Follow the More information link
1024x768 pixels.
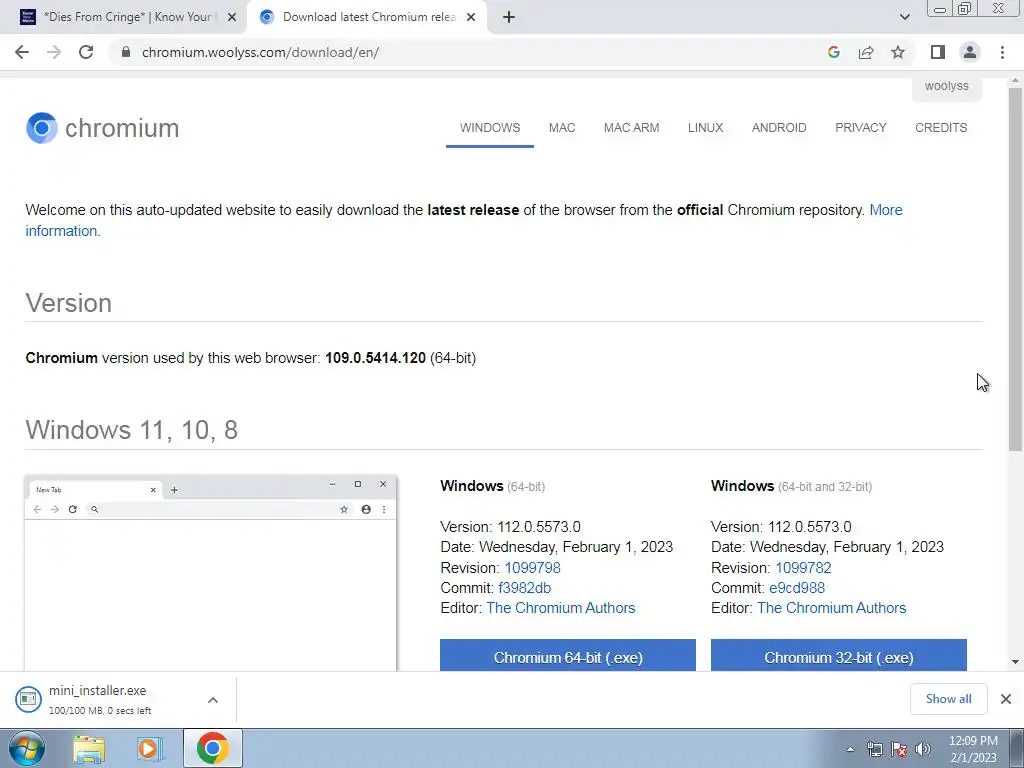(x=886, y=210)
